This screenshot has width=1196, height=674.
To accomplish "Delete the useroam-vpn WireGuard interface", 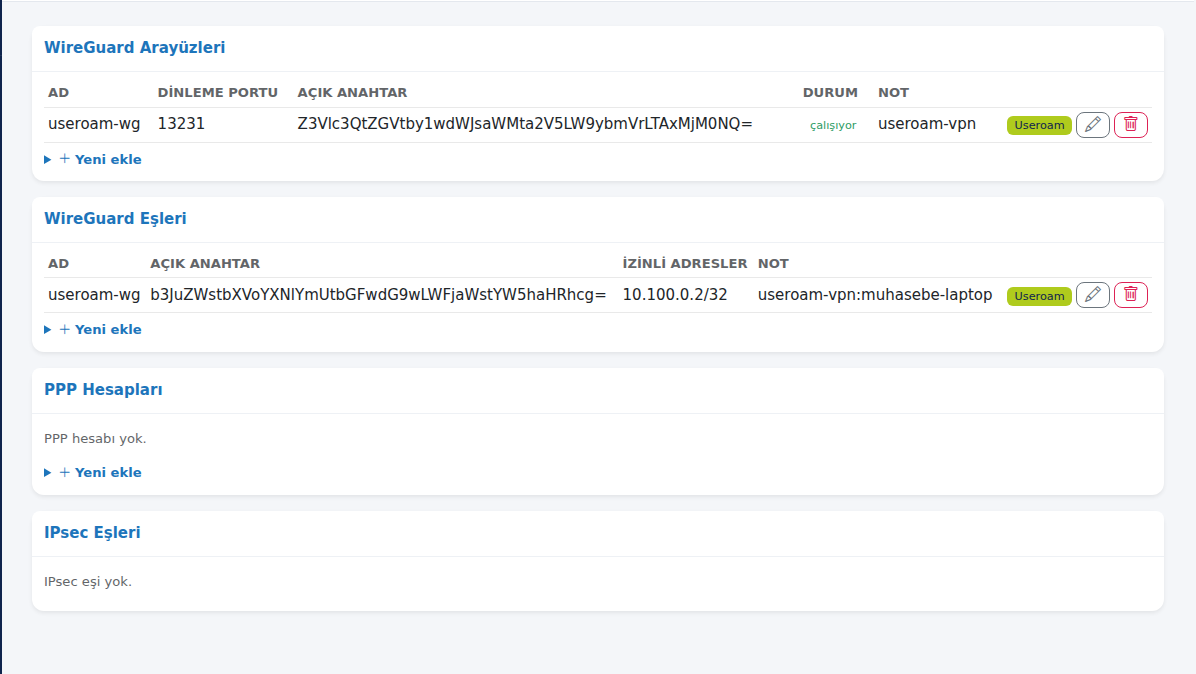I will [1130, 124].
